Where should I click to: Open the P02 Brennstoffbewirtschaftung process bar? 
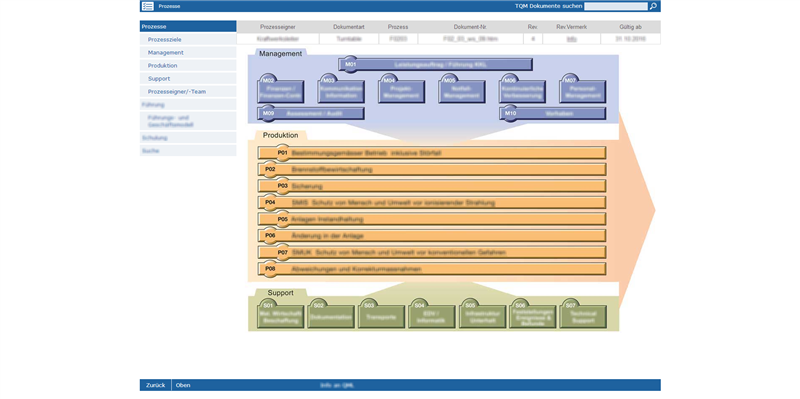[x=432, y=169]
